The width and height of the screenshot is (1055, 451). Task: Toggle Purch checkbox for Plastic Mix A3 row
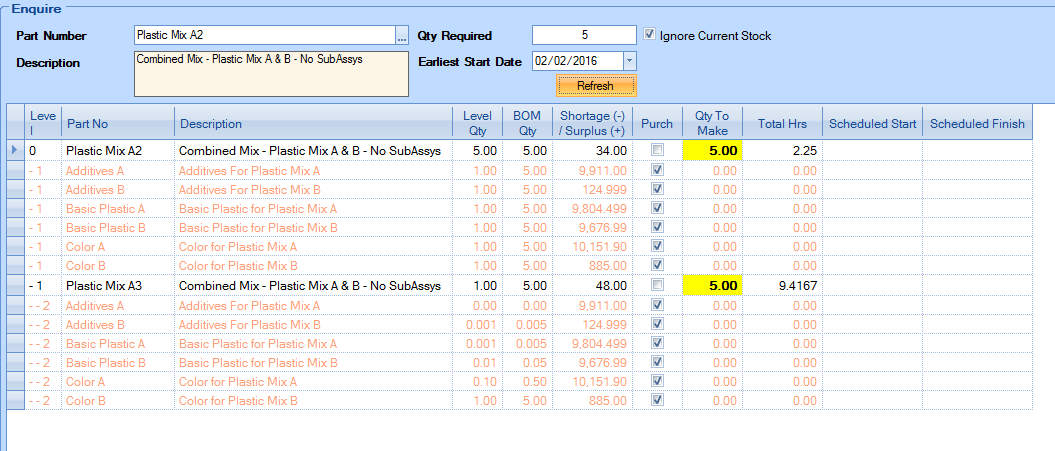pyautogui.click(x=656, y=285)
